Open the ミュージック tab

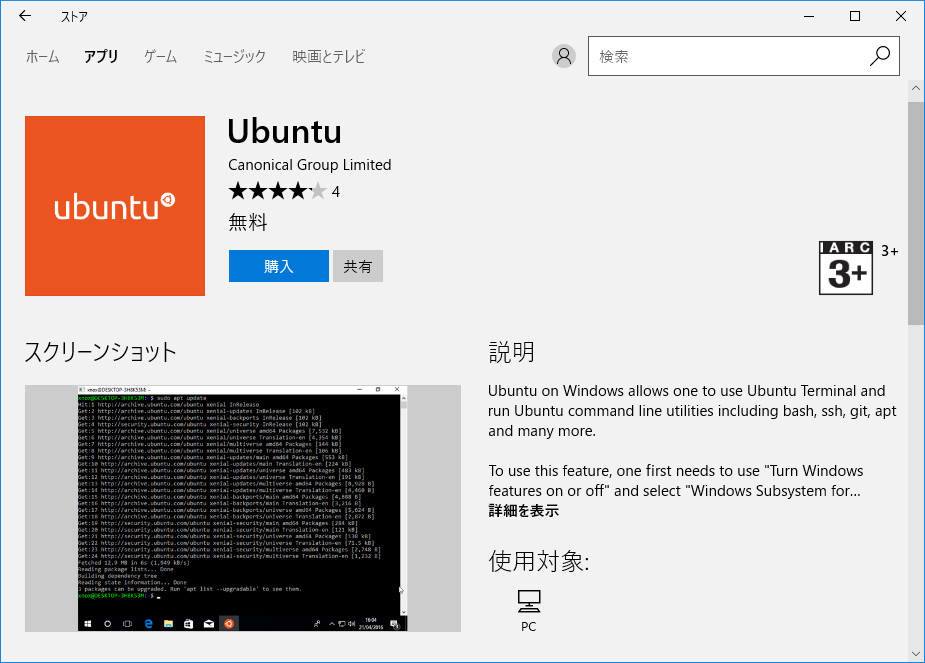pyautogui.click(x=233, y=57)
